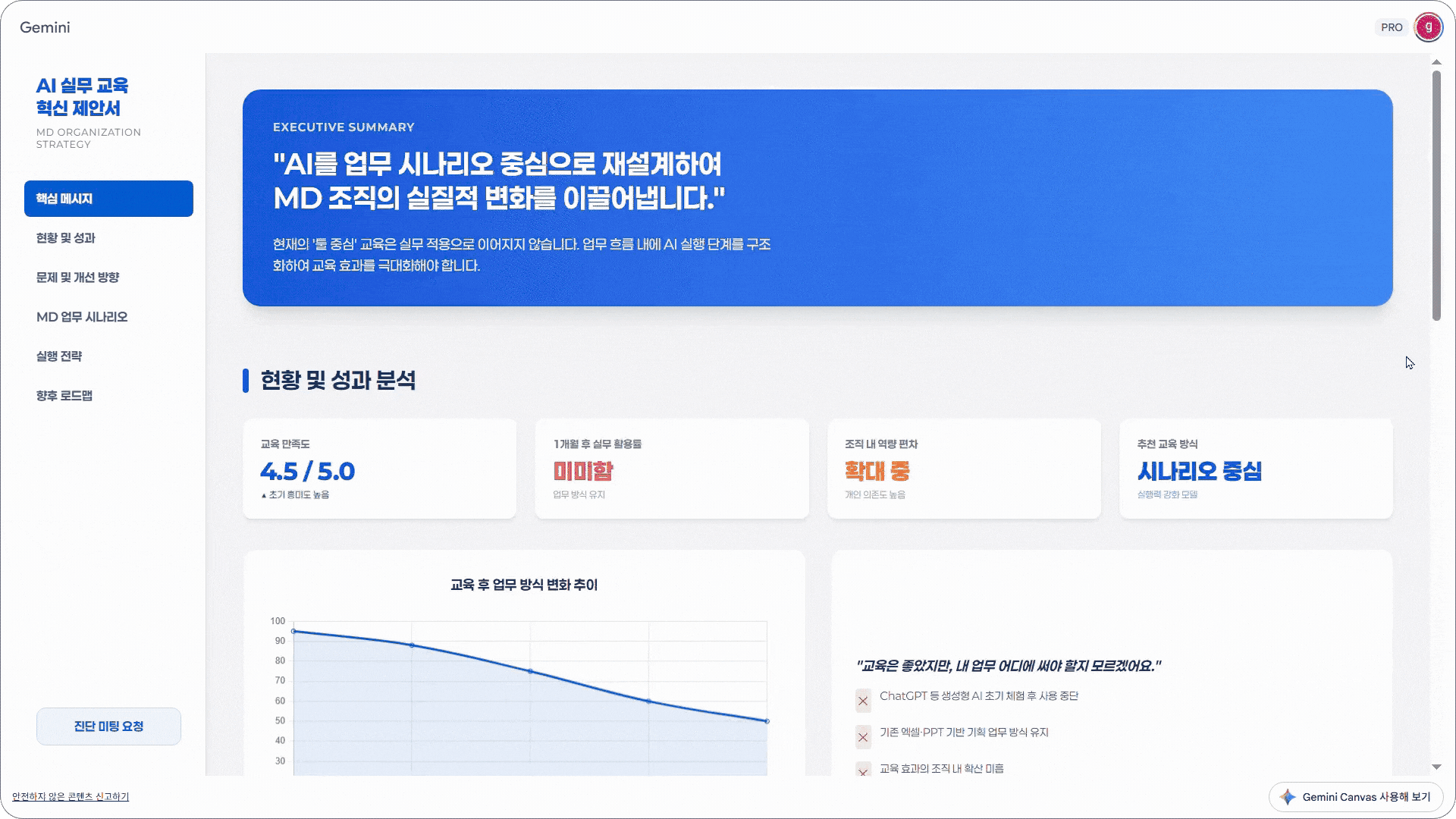Image resolution: width=1456 pixels, height=819 pixels.
Task: Navigate to MD 업무 시나리오
Action: coord(82,317)
